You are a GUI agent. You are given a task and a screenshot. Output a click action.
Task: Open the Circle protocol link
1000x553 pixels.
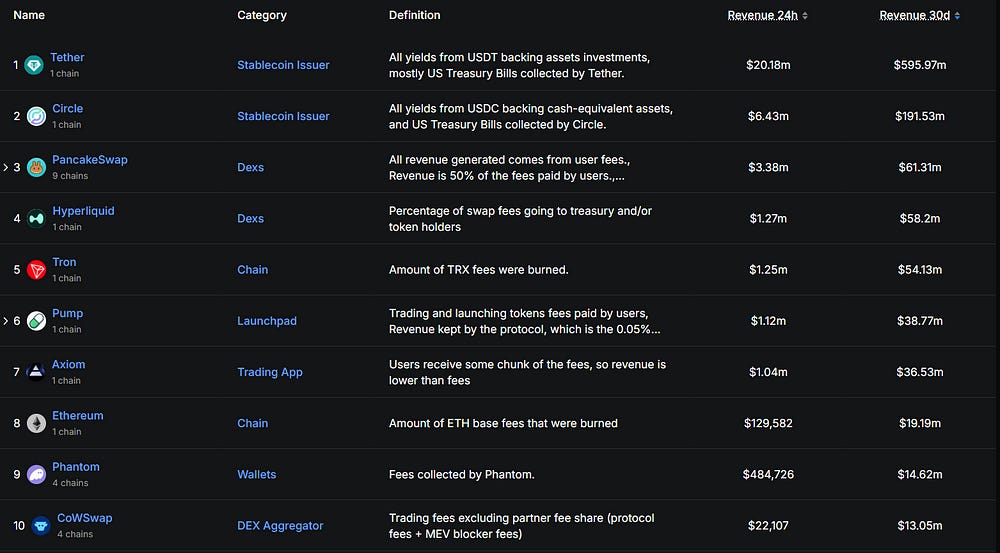(68, 108)
